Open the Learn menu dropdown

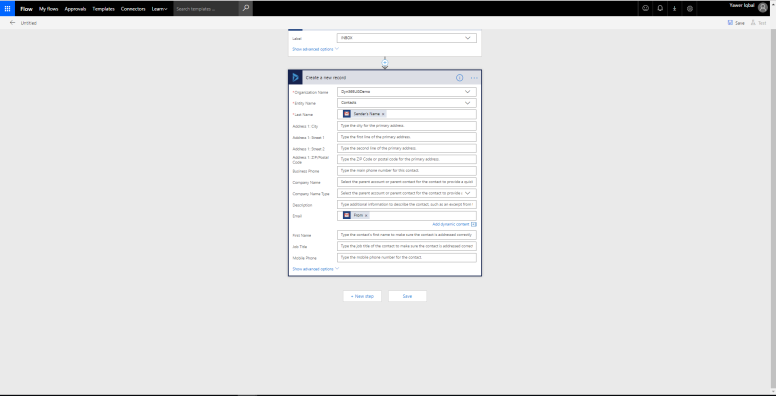[x=159, y=9]
